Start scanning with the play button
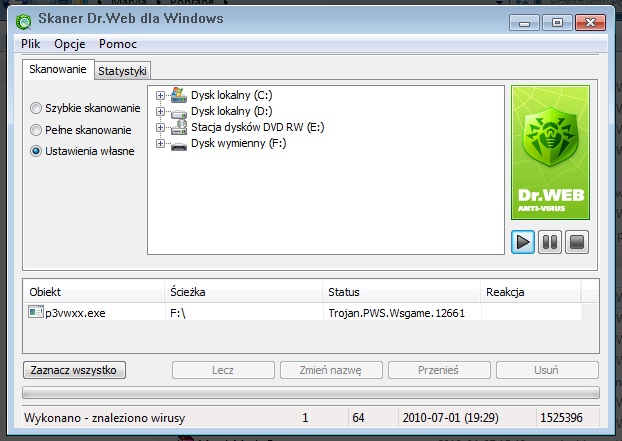This screenshot has width=622, height=441. click(523, 242)
